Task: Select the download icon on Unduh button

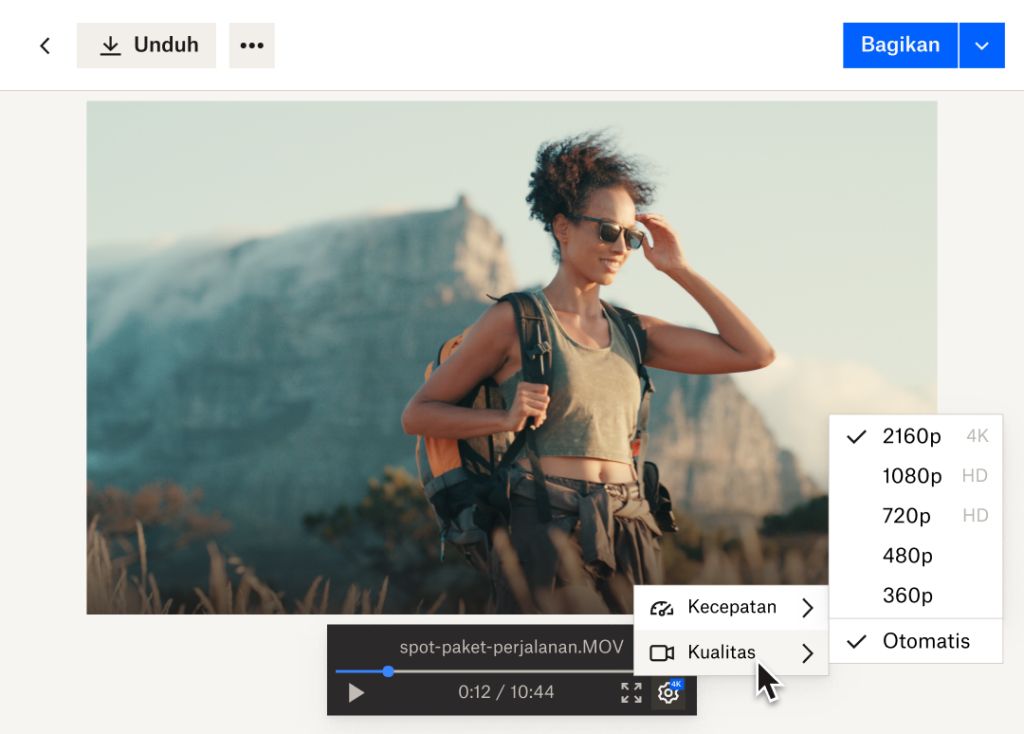Action: coord(110,45)
